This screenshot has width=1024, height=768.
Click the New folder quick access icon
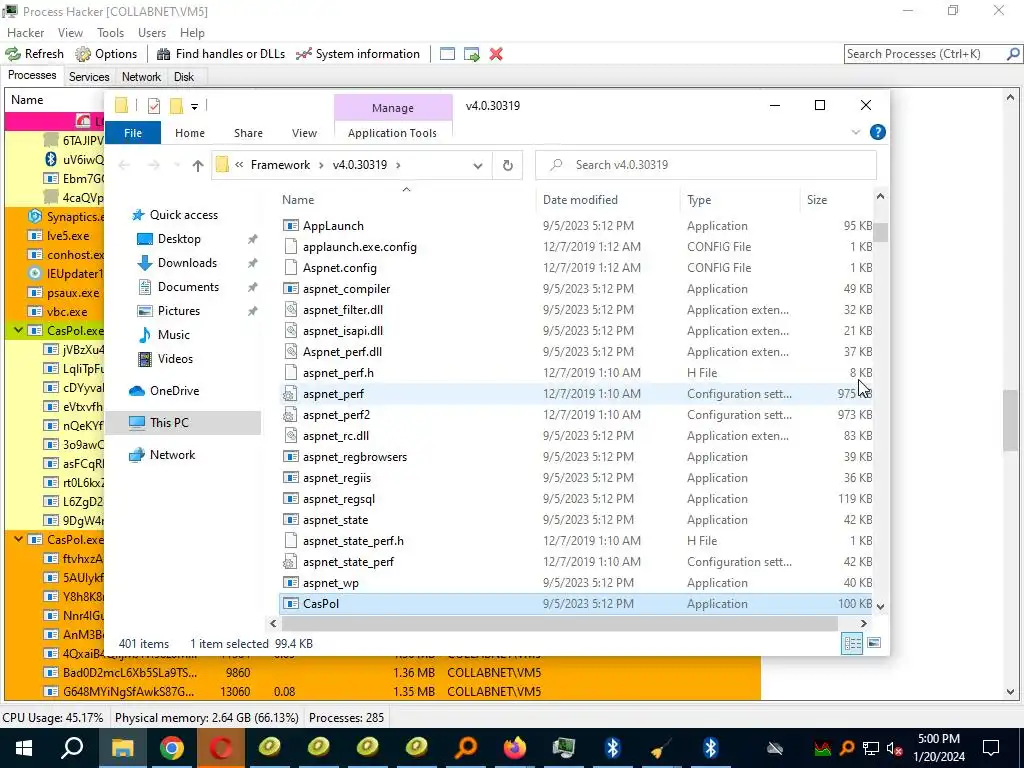pyautogui.click(x=176, y=106)
